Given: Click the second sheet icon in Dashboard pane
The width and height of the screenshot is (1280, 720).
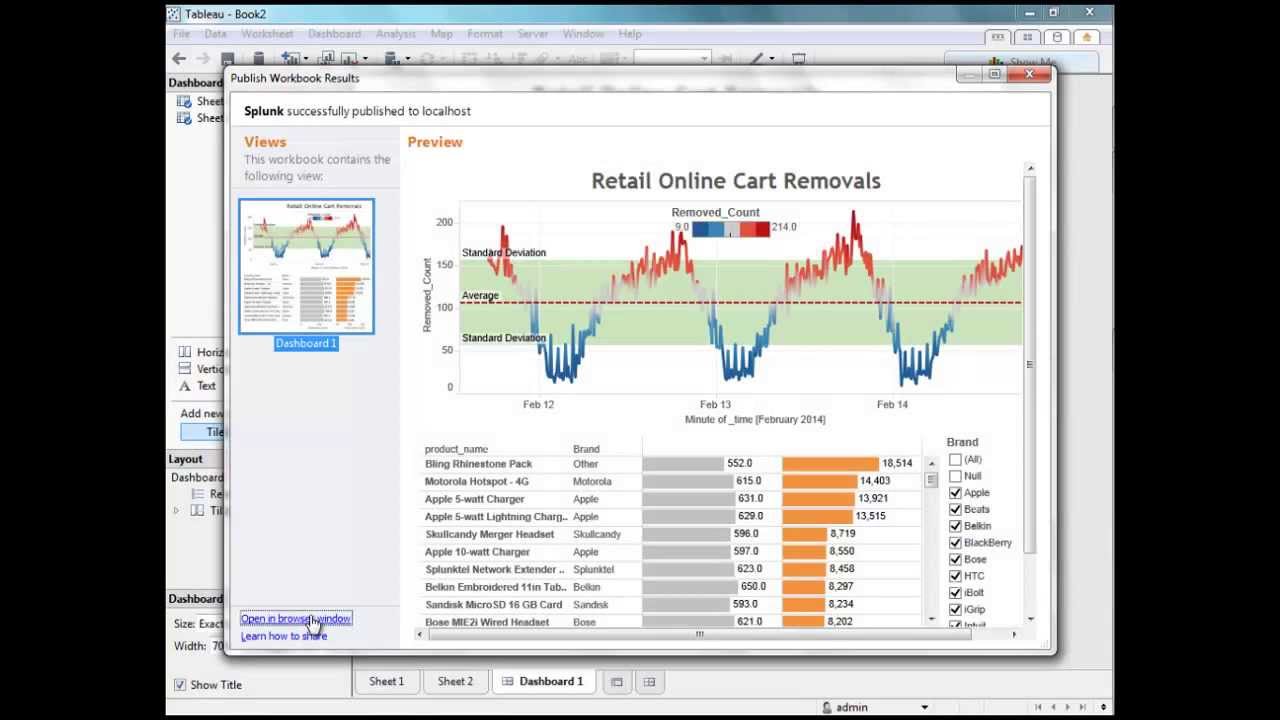Looking at the screenshot, I should coord(184,118).
